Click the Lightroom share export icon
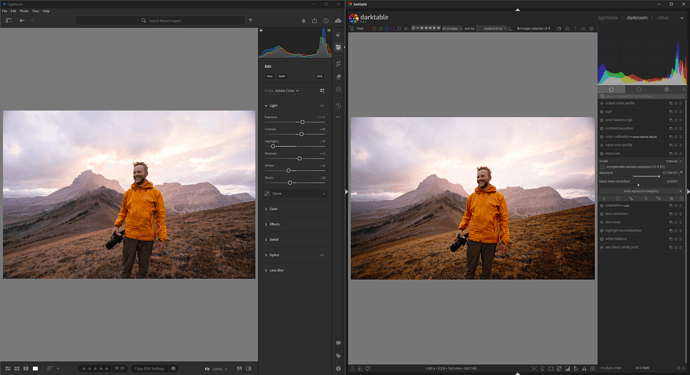The image size is (690, 375). [315, 21]
